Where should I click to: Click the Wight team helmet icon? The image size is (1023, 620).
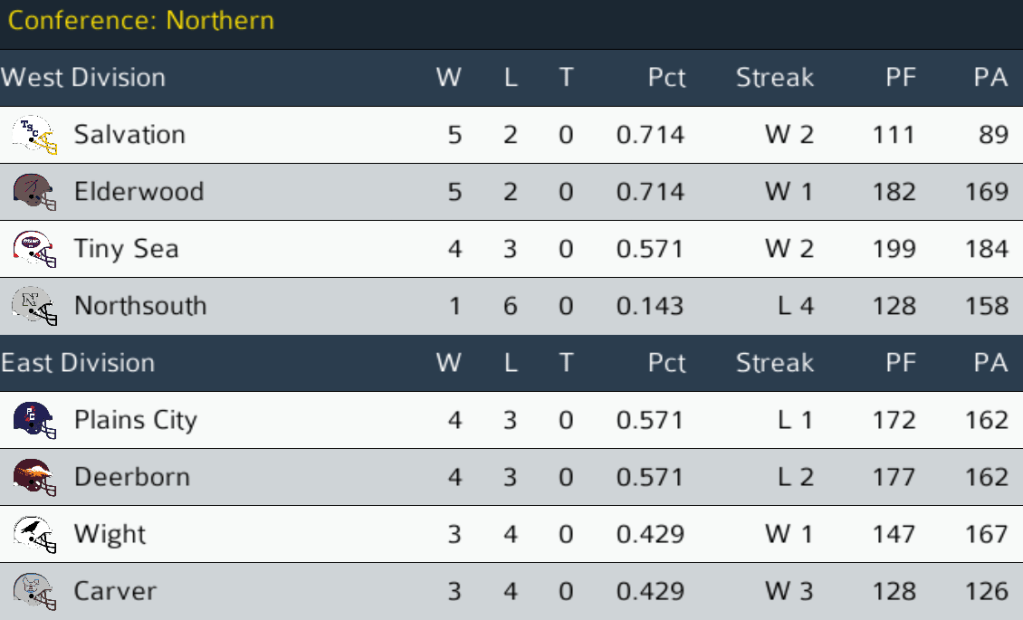tap(34, 534)
